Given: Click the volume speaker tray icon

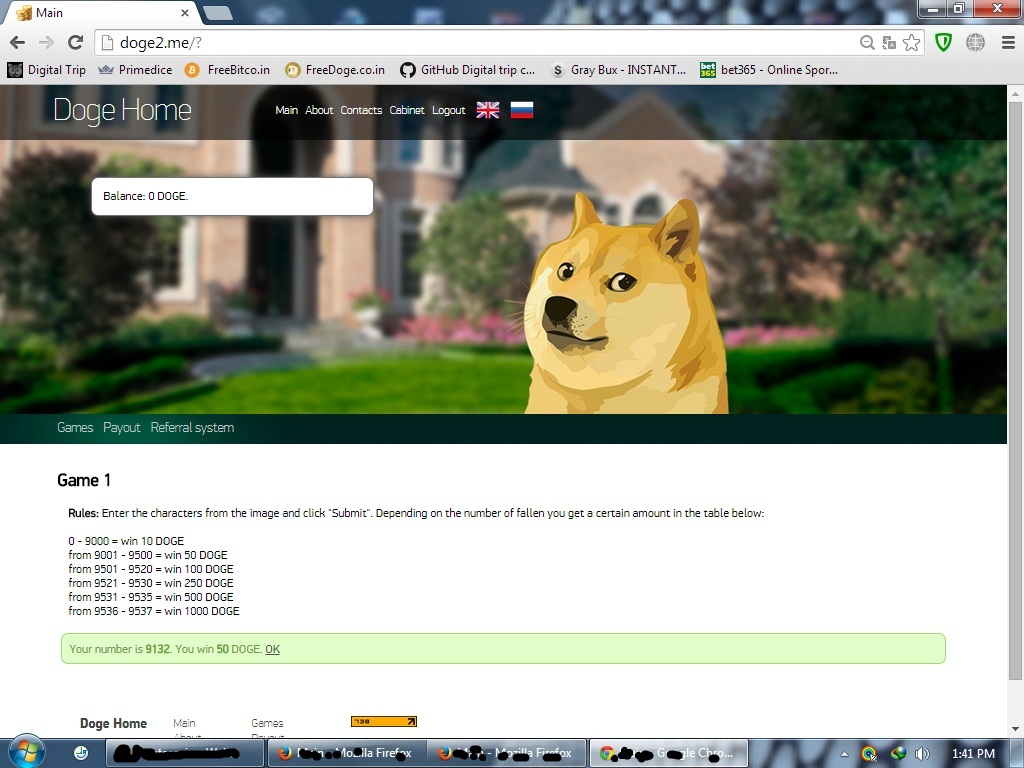Looking at the screenshot, I should click(x=922, y=754).
